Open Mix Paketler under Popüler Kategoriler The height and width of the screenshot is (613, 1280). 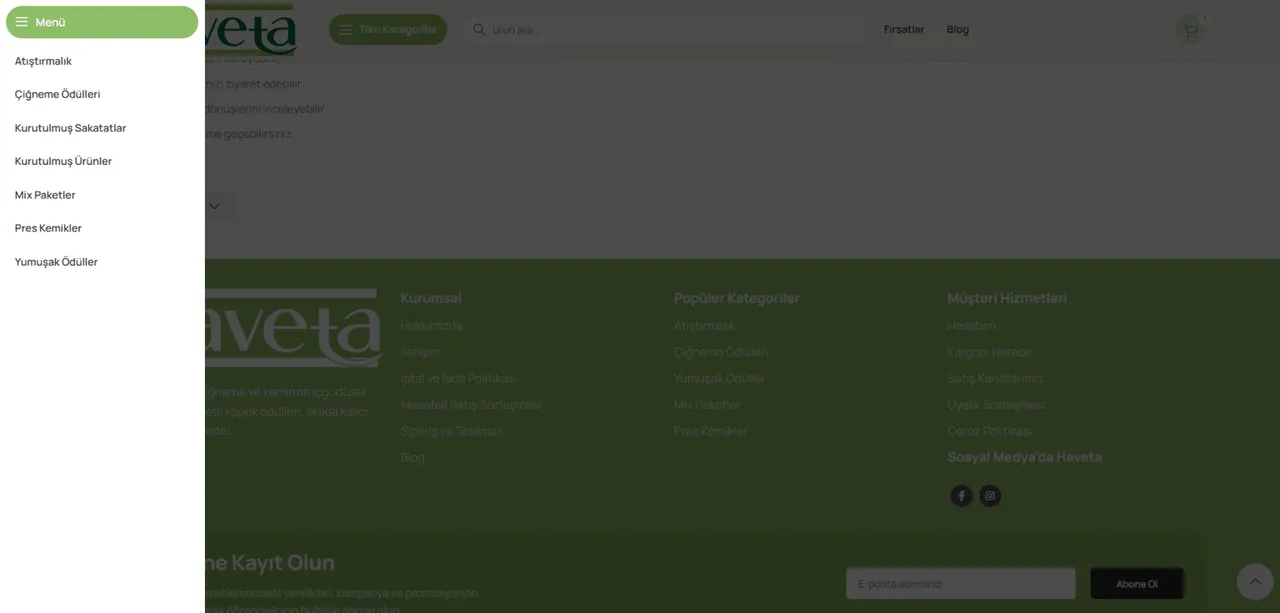(707, 405)
